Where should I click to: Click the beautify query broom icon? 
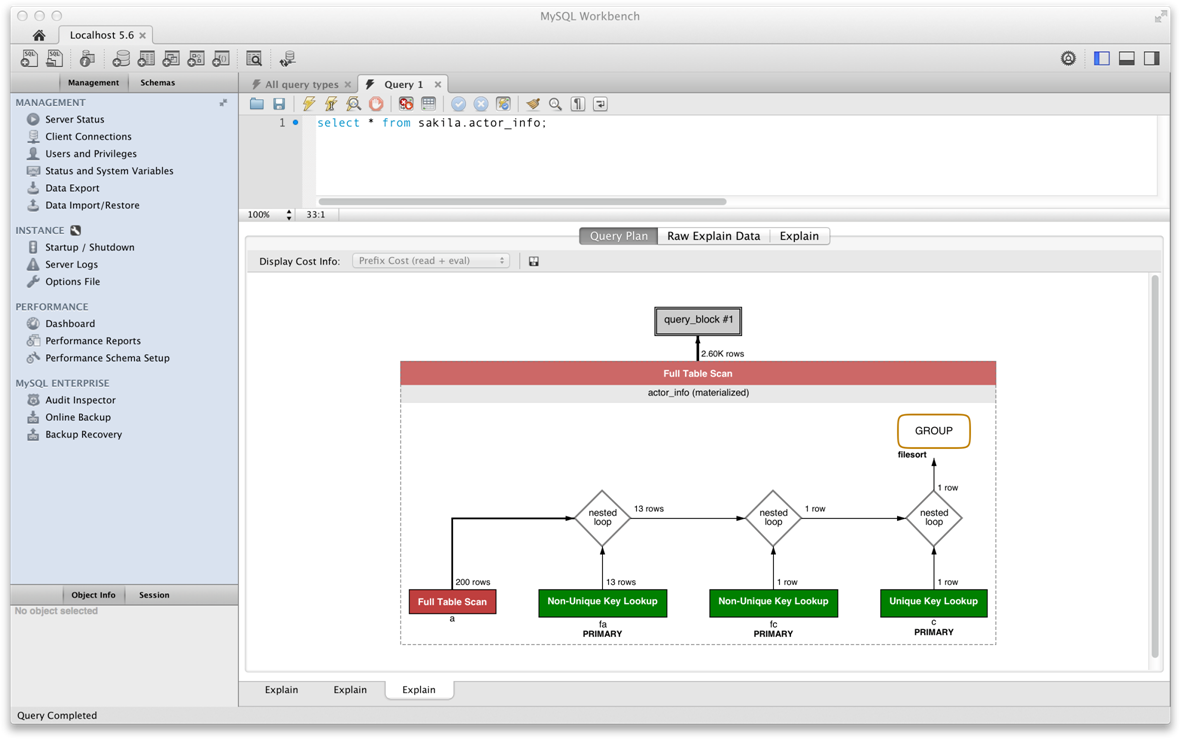pos(533,104)
